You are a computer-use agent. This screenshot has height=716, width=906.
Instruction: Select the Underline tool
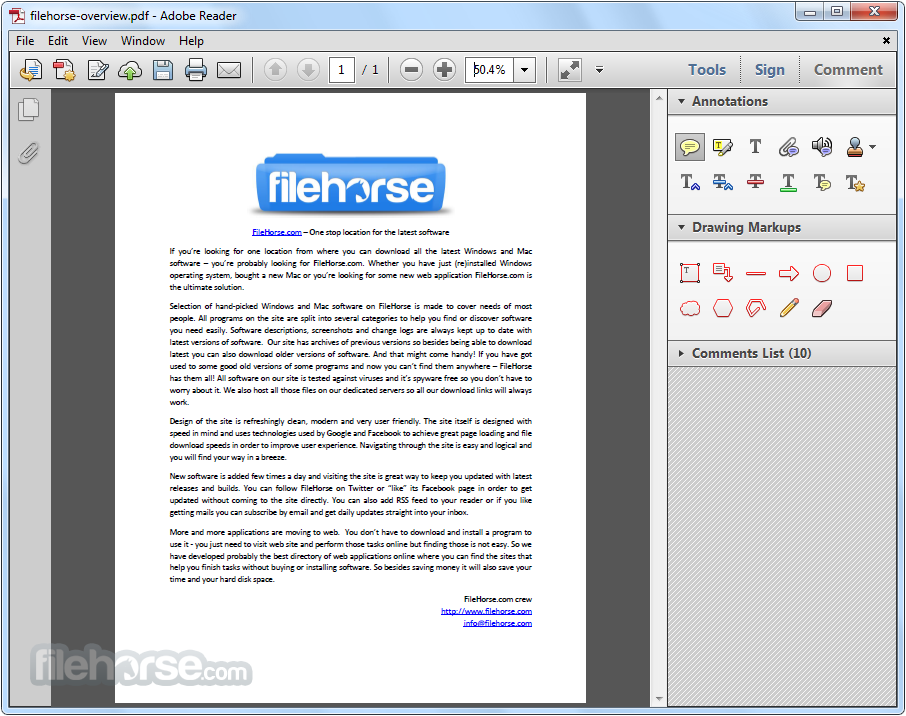pyautogui.click(x=788, y=183)
